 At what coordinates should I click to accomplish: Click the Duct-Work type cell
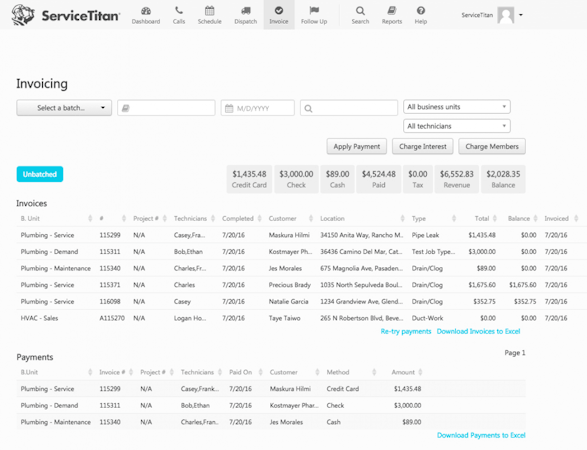(x=427, y=318)
